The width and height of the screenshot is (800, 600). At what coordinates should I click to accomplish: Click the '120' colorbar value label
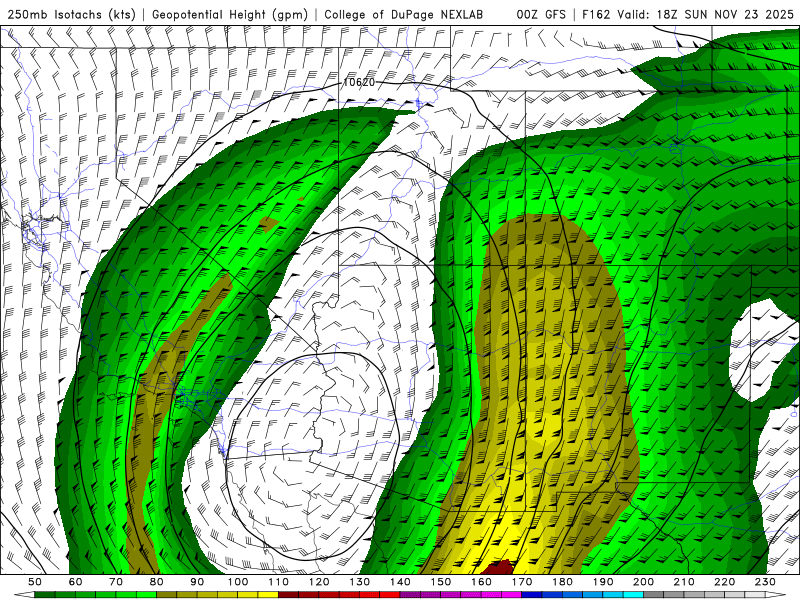point(319,582)
